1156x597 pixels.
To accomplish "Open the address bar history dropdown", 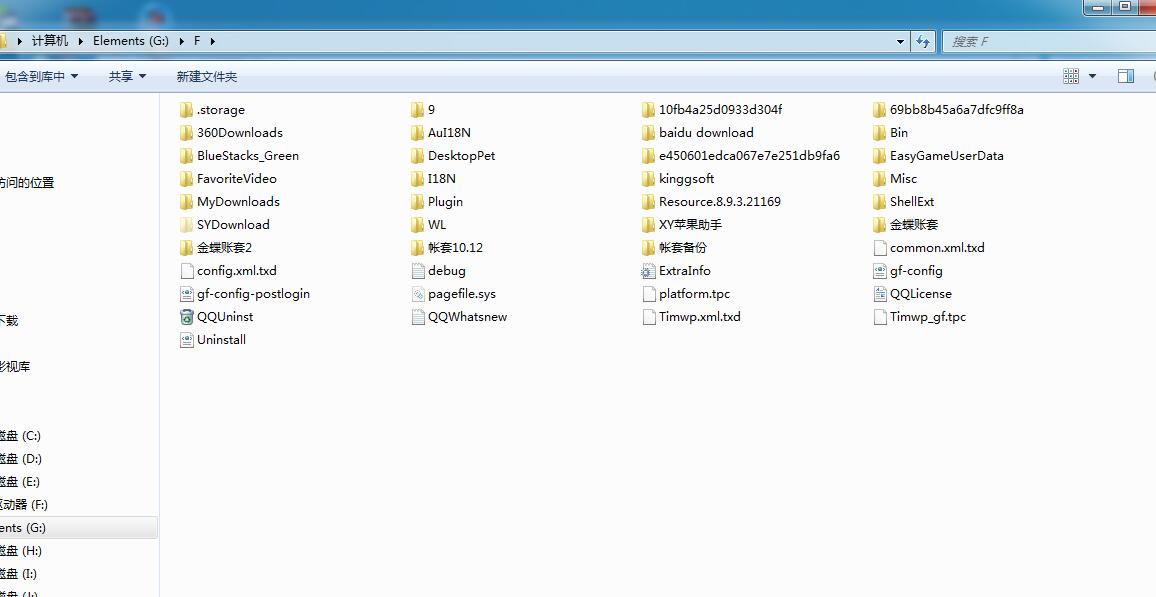I will pos(900,41).
